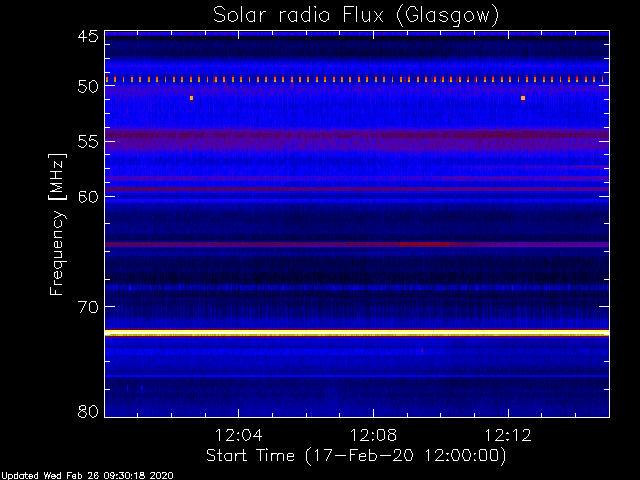Click the 'Updated Wed Feb 26 09:30:18 2020' timestamp

87,476
